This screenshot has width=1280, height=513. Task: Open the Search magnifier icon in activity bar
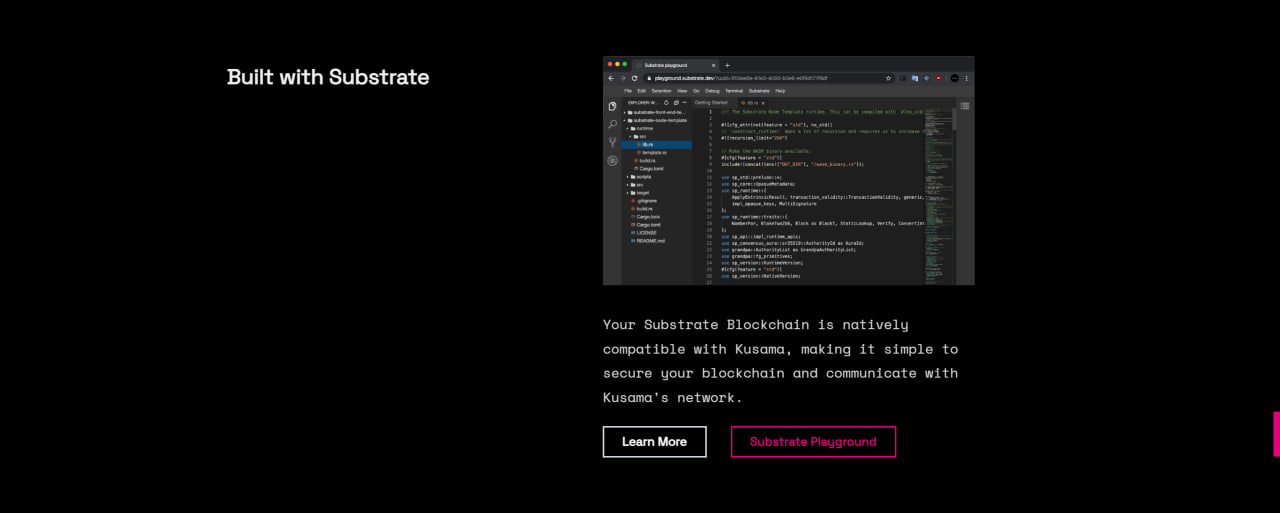[612, 125]
